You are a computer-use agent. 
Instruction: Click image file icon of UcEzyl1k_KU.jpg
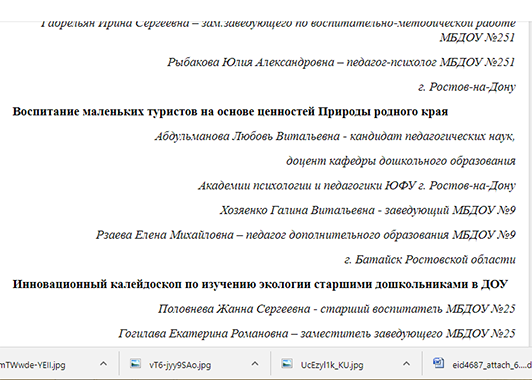pyautogui.click(x=287, y=364)
